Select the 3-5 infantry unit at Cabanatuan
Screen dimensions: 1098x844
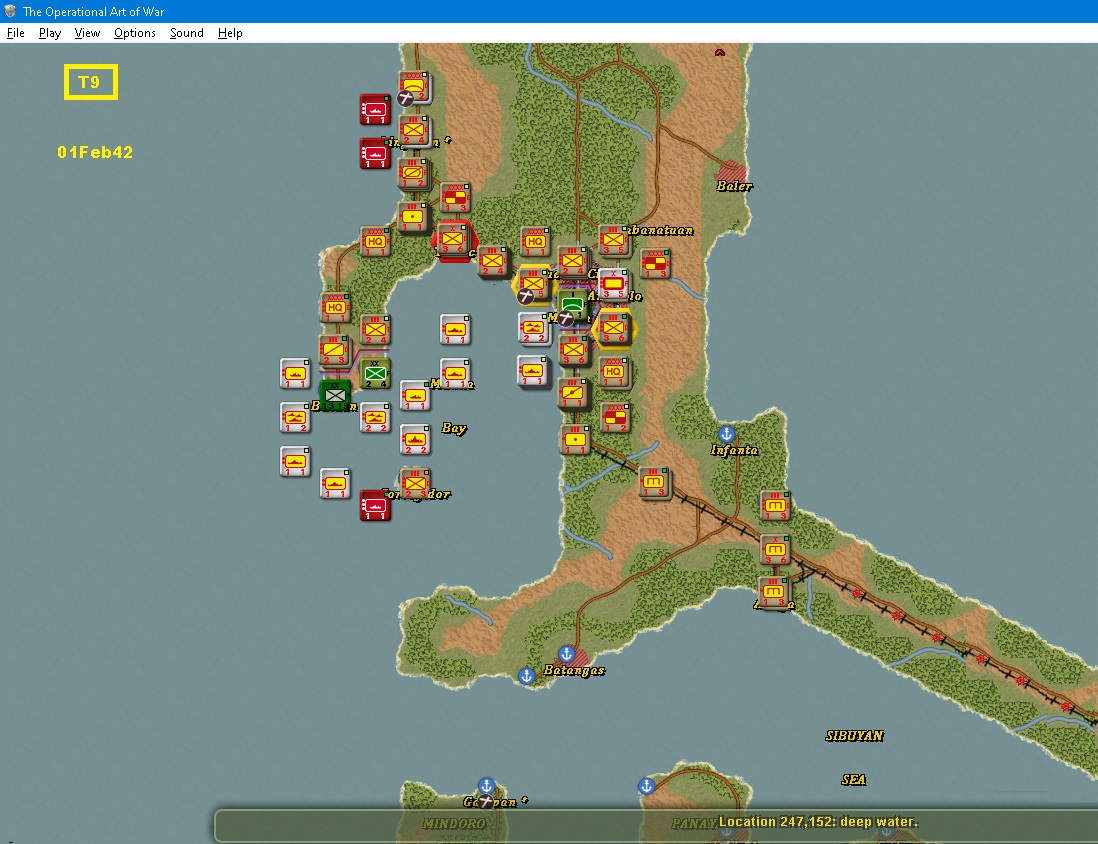pos(613,240)
